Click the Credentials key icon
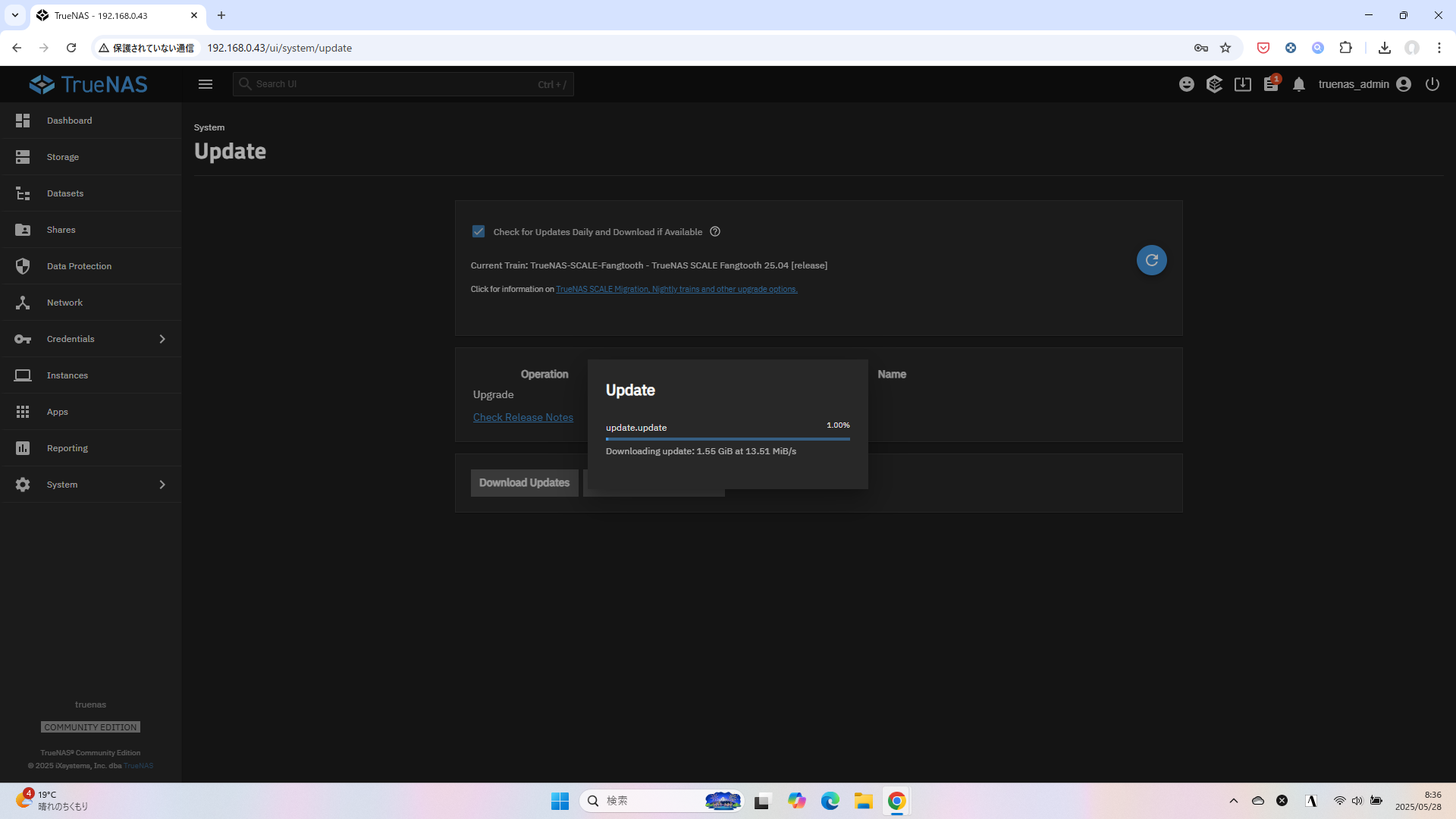The height and width of the screenshot is (819, 1456). coord(23,339)
